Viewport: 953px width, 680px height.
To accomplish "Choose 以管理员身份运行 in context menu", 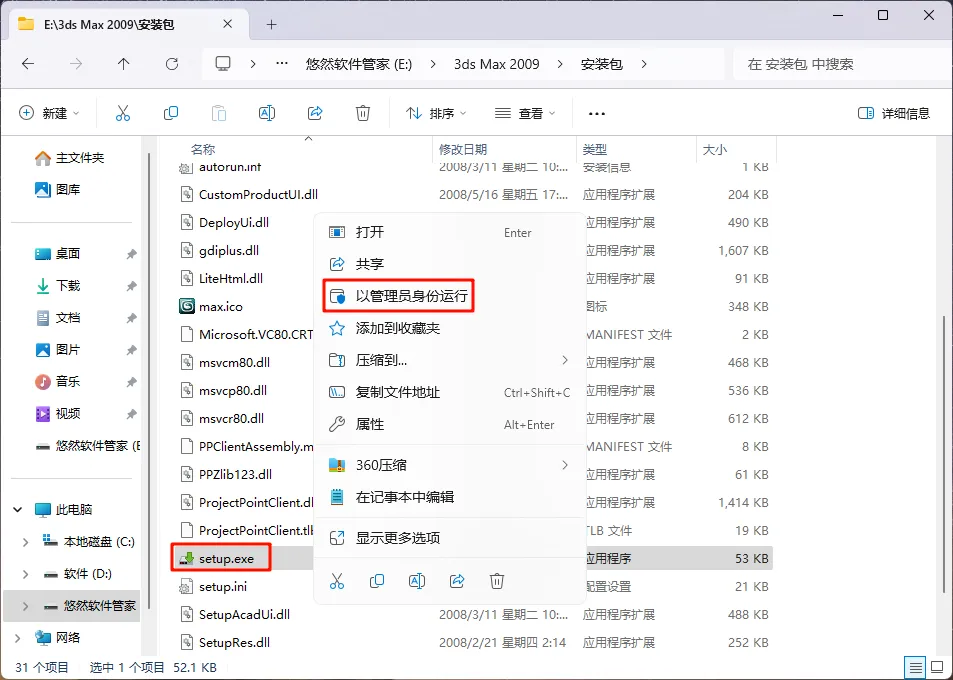I will pos(399,296).
